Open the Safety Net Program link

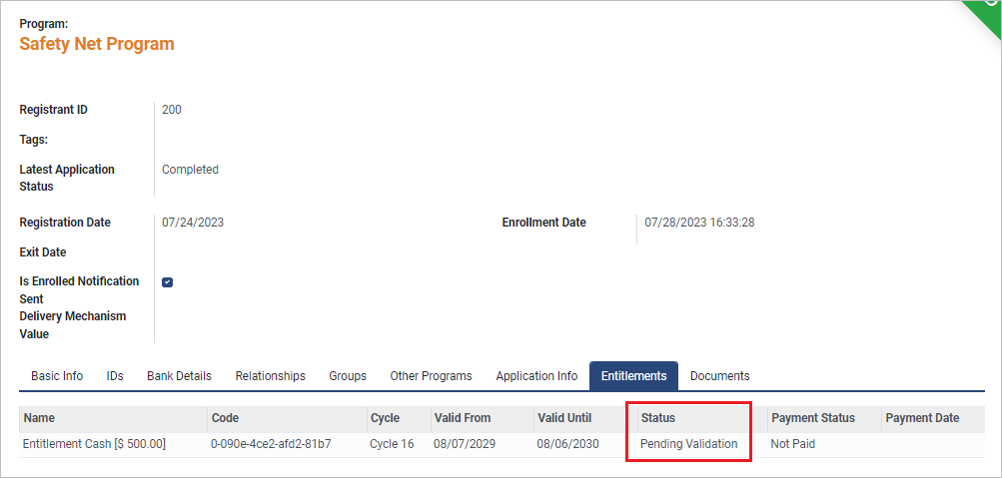[96, 44]
